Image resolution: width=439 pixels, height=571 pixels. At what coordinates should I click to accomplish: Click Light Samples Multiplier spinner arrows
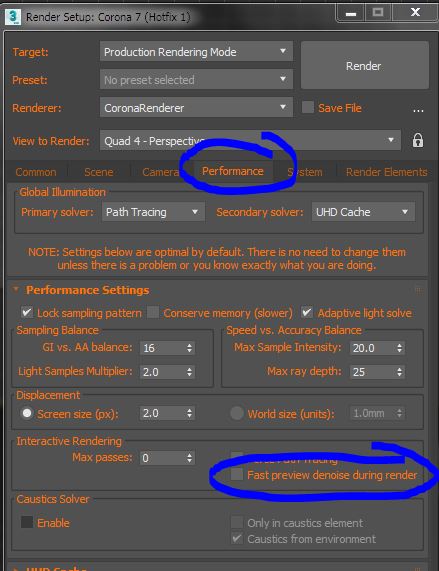(189, 372)
